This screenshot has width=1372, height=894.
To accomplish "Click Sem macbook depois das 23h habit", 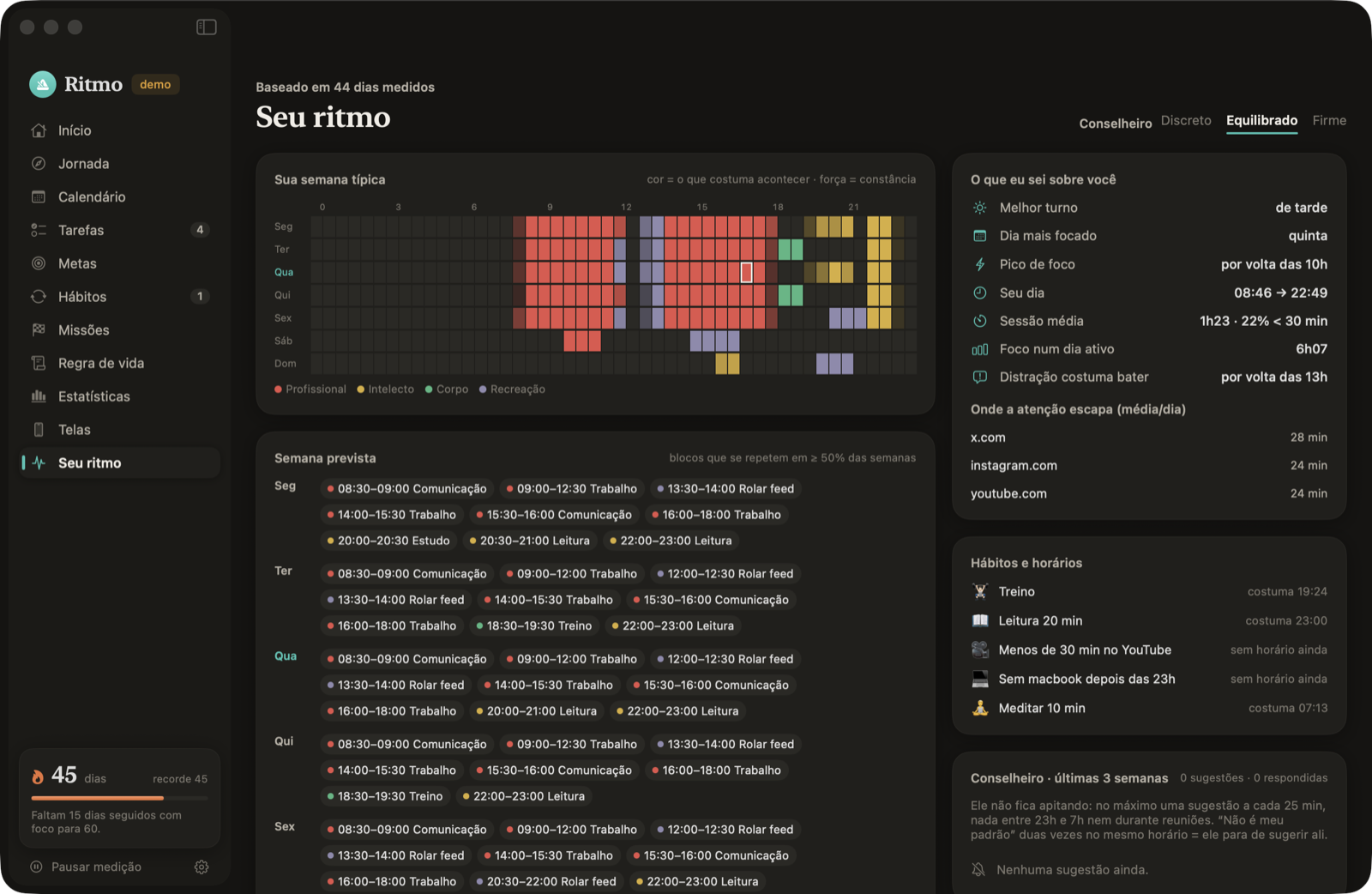I will 1148,680.
